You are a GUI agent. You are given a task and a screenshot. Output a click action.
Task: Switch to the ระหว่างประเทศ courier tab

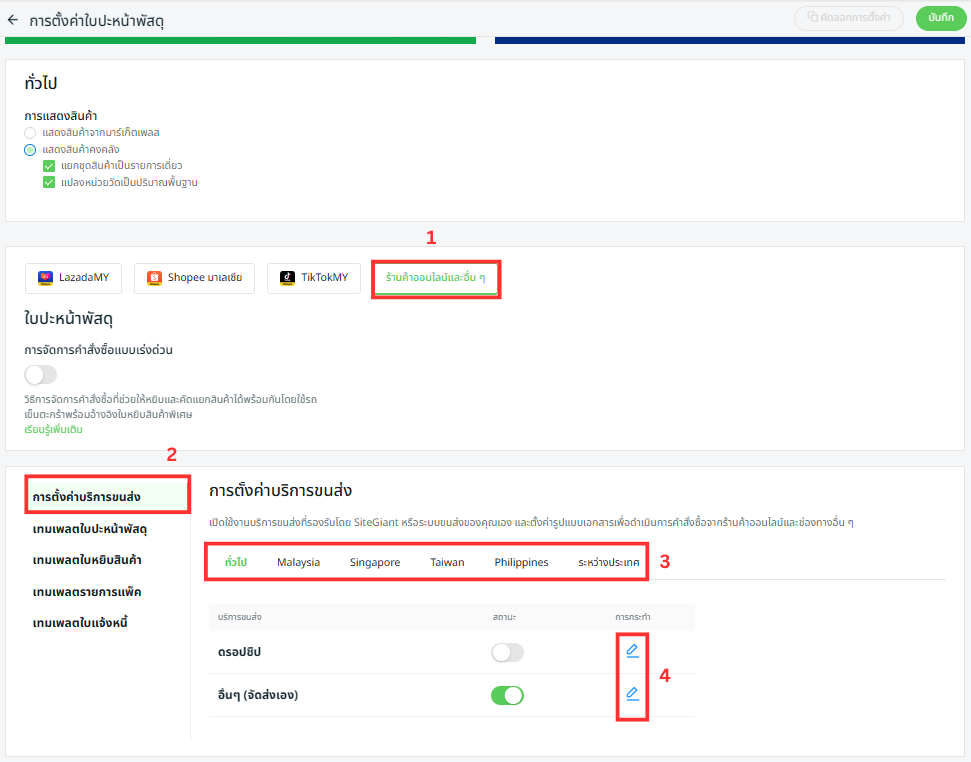pyautogui.click(x=608, y=562)
